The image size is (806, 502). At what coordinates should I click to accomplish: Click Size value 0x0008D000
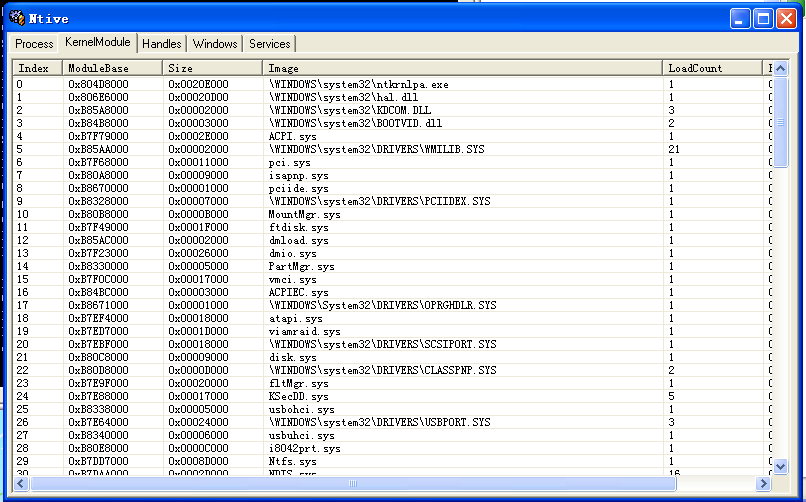(x=198, y=461)
